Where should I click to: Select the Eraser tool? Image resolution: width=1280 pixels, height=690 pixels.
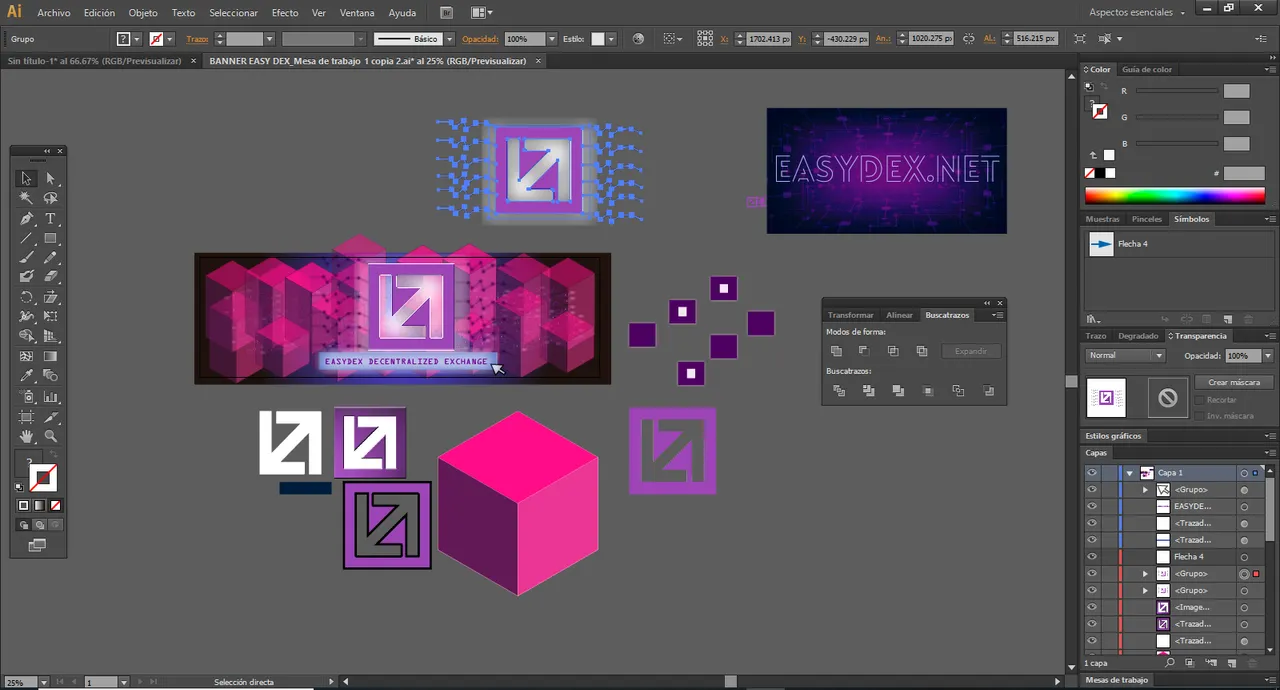coord(50,277)
